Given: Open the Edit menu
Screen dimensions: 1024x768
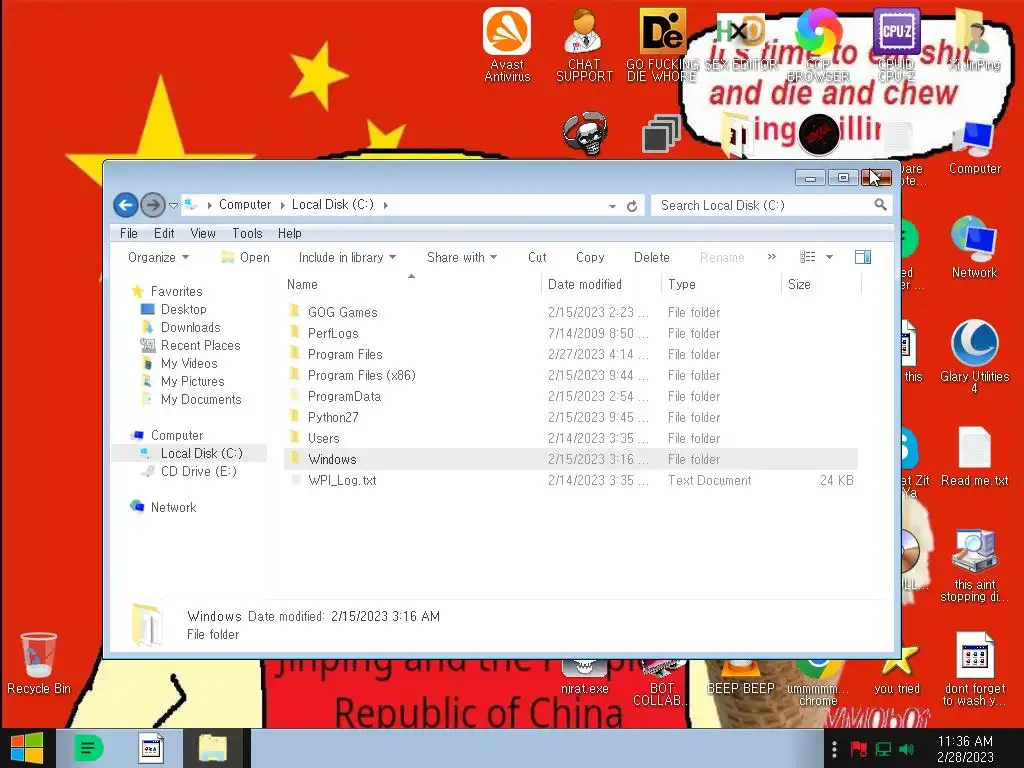Looking at the screenshot, I should click(x=164, y=233).
